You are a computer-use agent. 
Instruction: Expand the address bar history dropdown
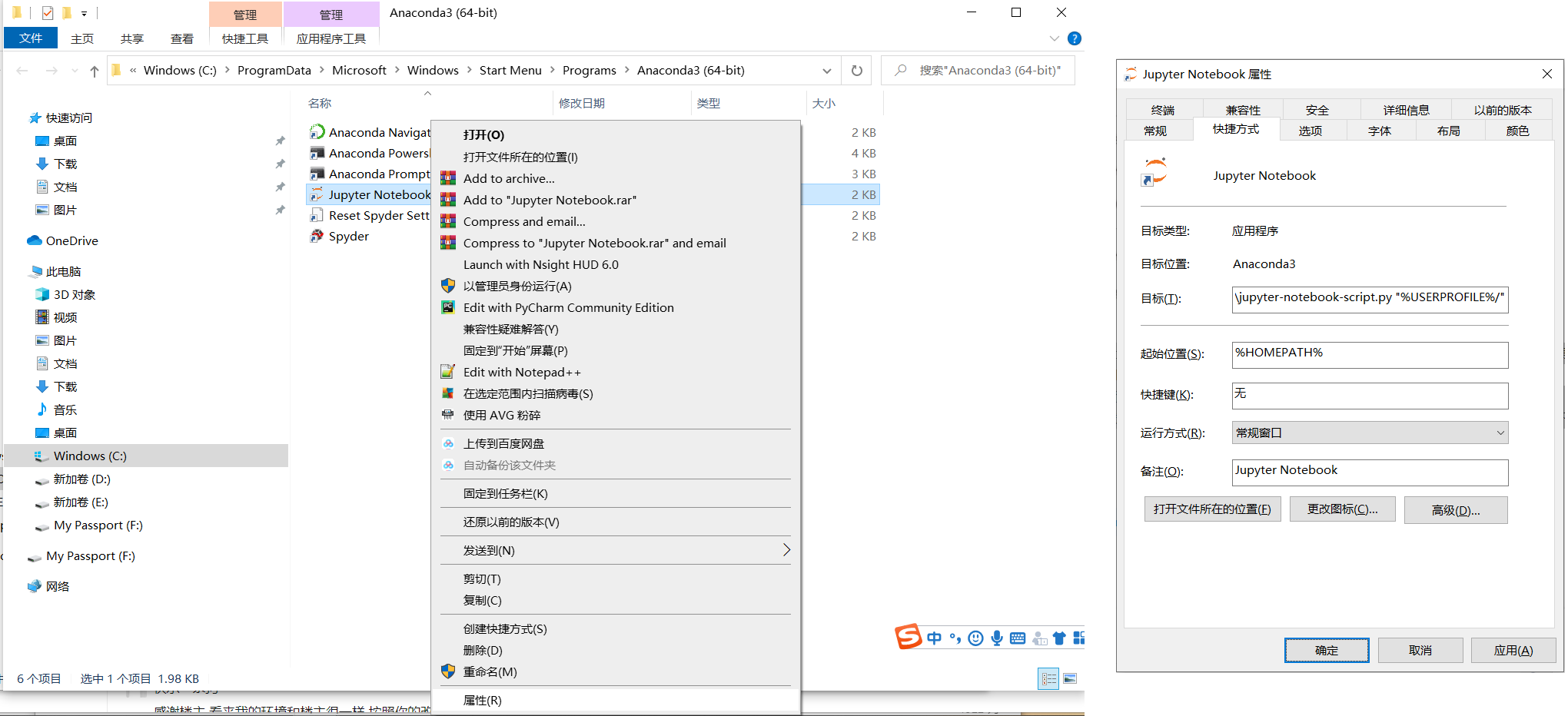(827, 71)
